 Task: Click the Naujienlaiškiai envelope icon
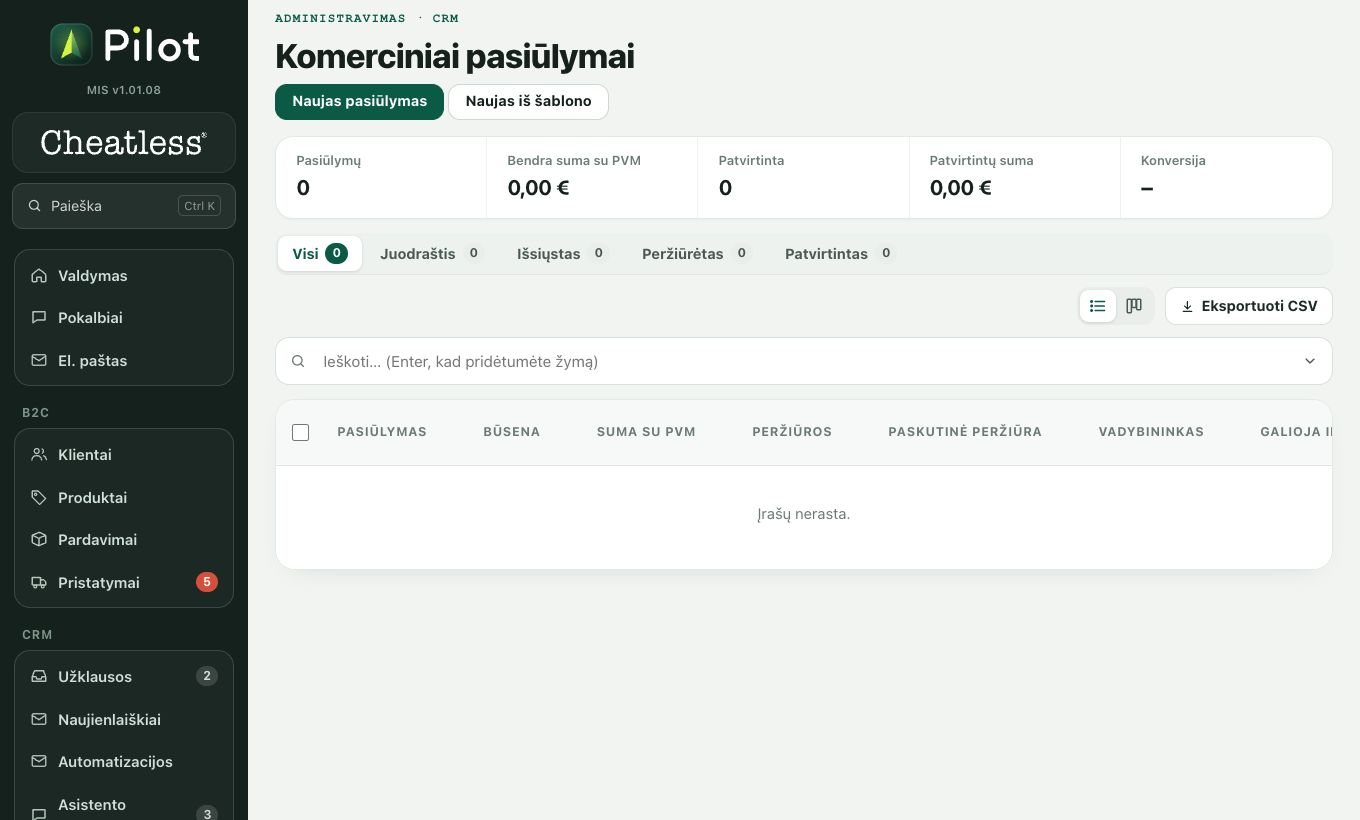(39, 720)
